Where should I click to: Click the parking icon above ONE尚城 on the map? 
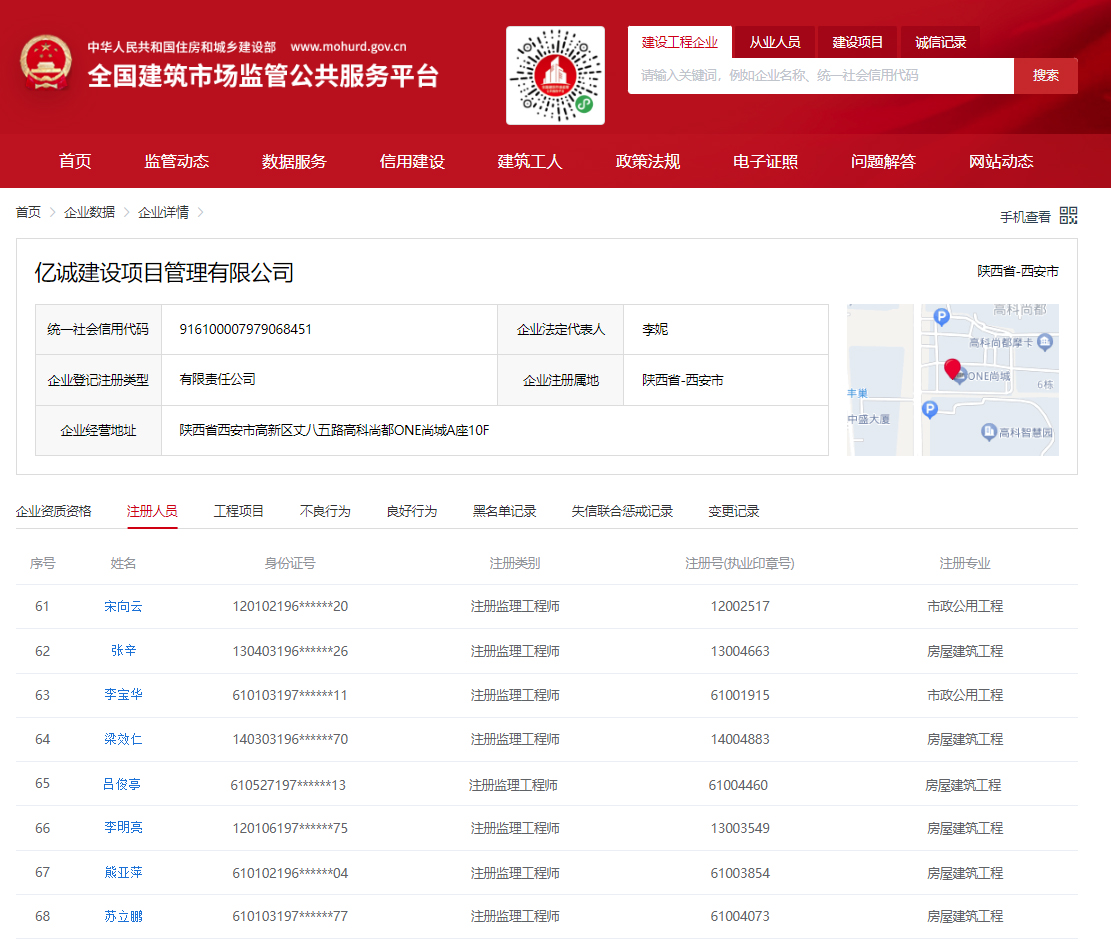point(942,317)
